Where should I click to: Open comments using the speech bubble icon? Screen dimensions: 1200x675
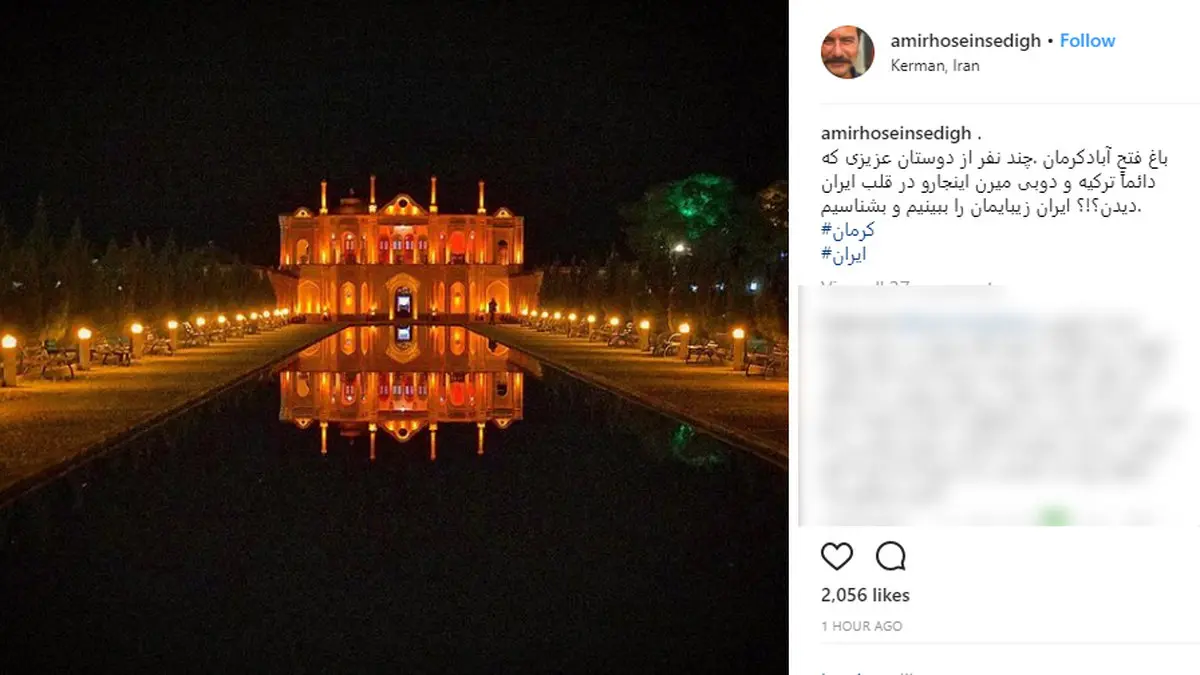pos(891,556)
